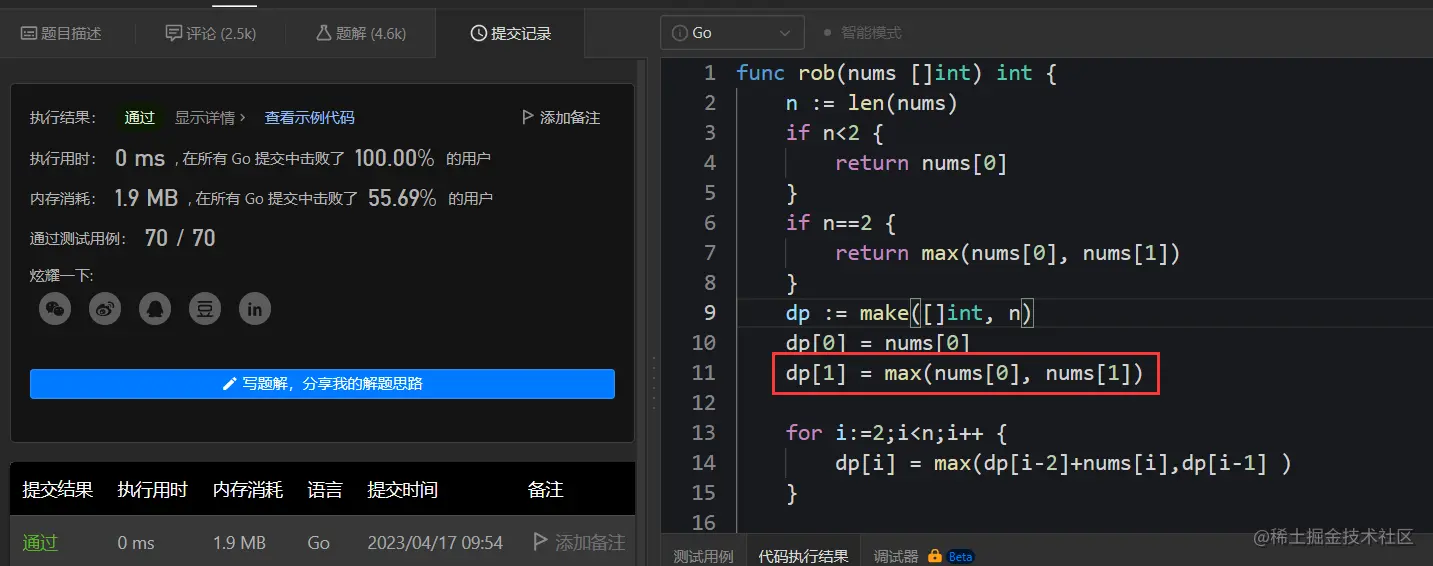Switch to 题解 (4.6k) tab
This screenshot has height=566, width=1433.
coord(361,33)
